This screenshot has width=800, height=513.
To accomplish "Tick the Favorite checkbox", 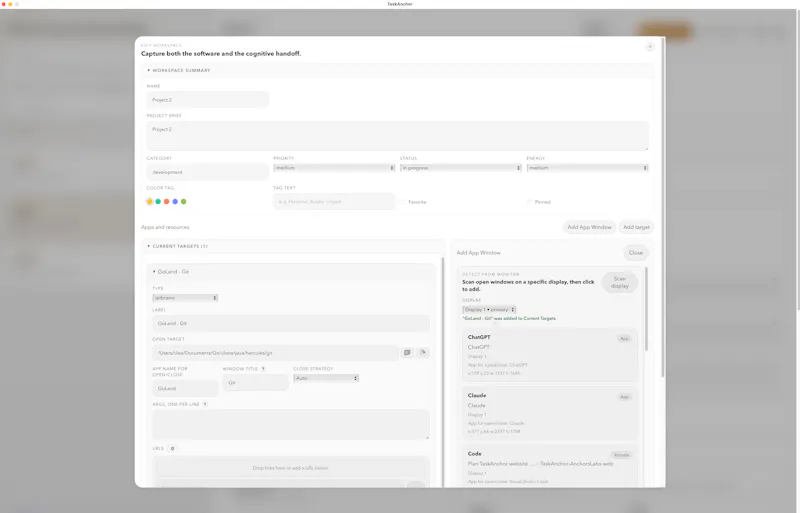I will click(x=402, y=202).
